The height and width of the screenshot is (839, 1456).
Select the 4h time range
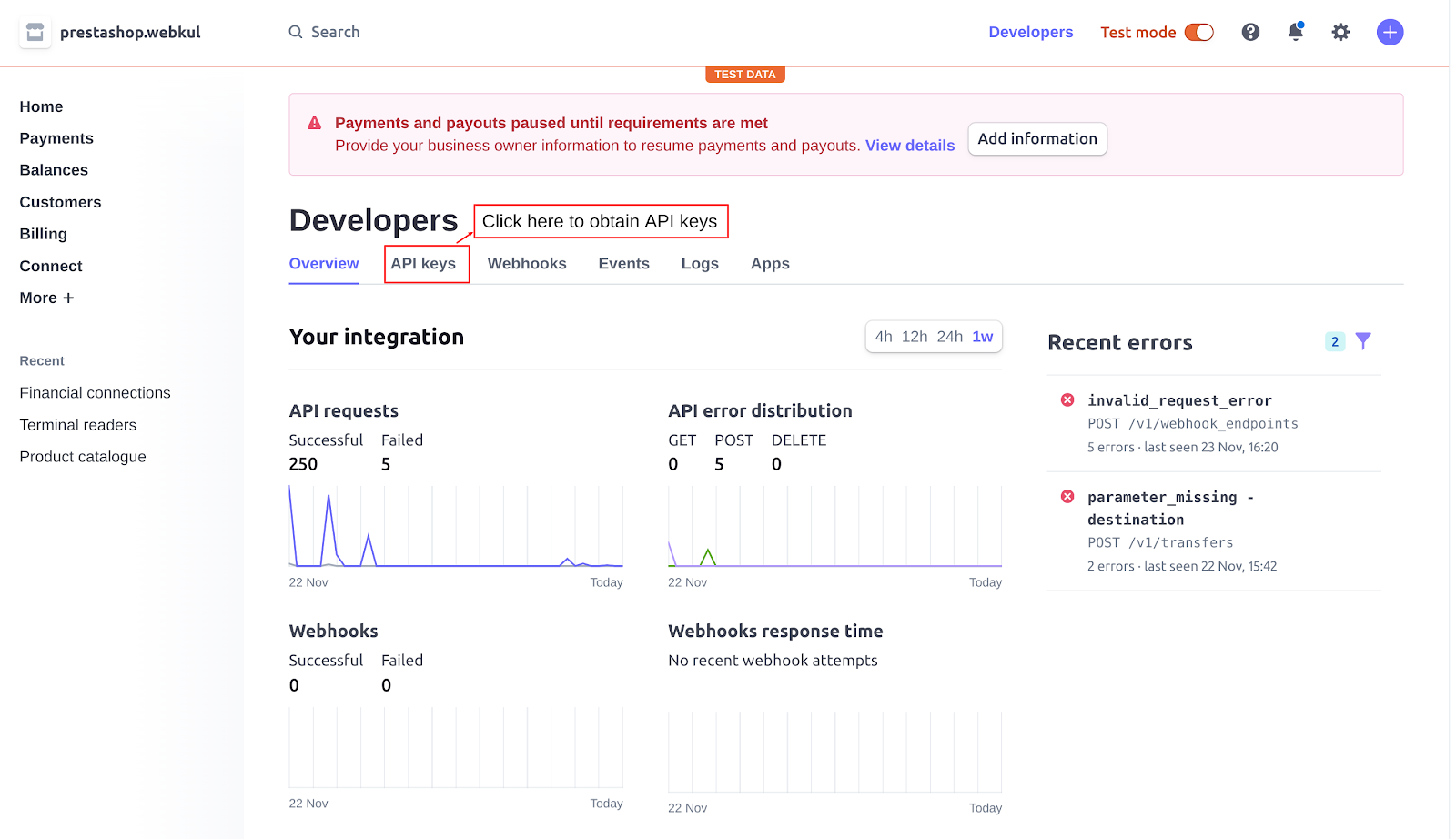coord(884,337)
